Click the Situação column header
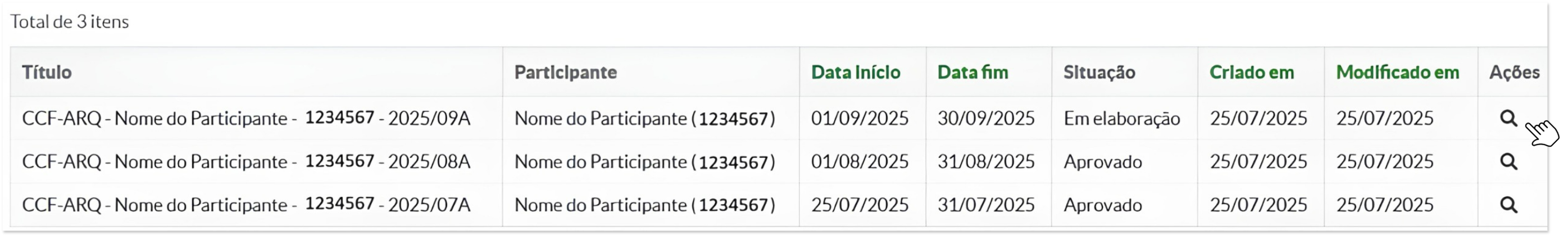 [x=1099, y=73]
